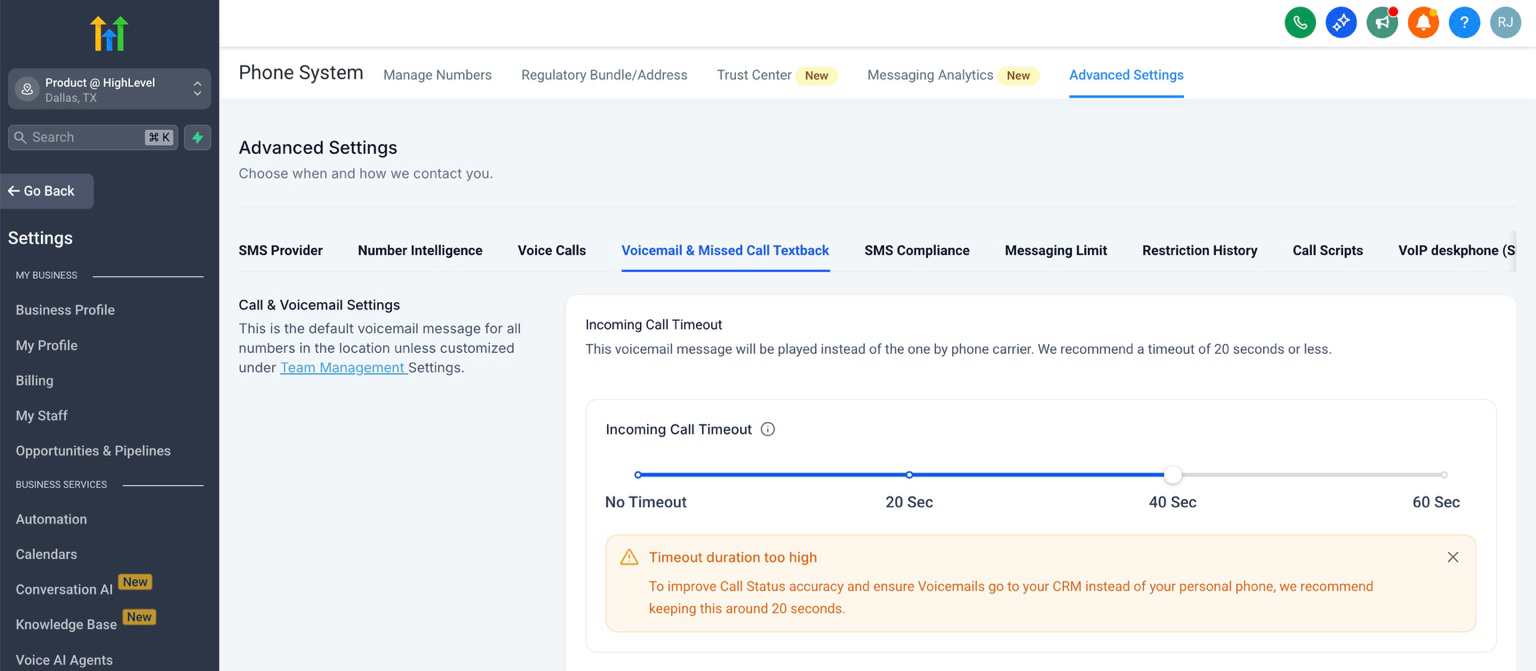Click the Go Back button
This screenshot has height=671, width=1536.
pos(47,191)
